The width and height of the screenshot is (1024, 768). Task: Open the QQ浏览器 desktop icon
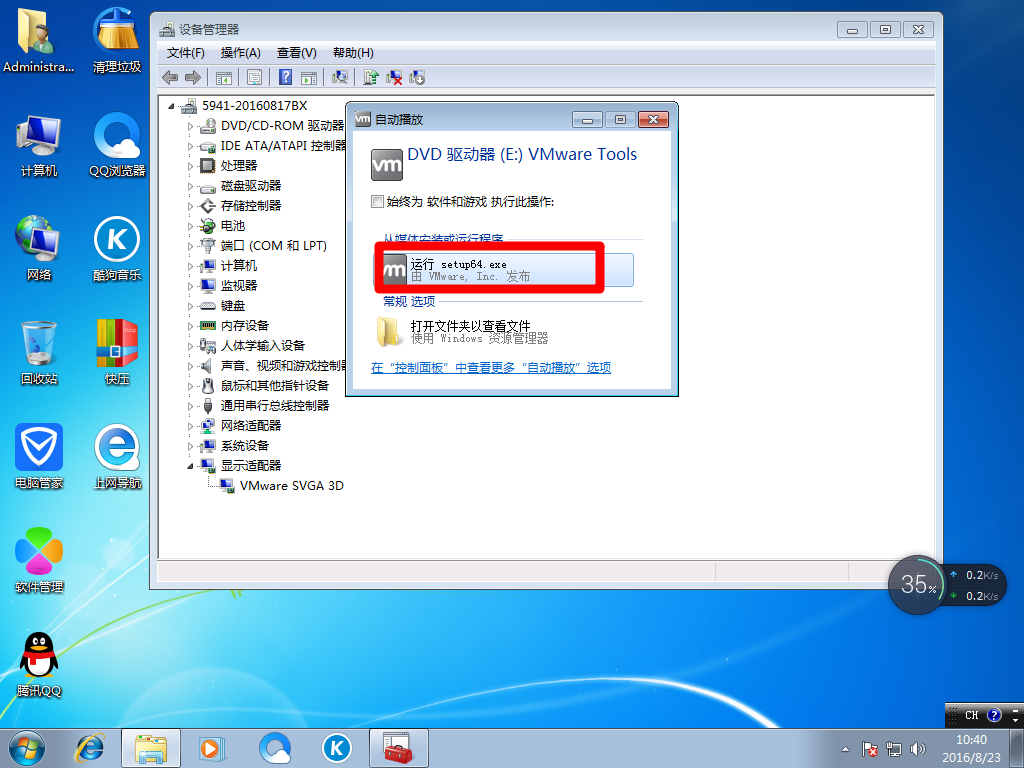[x=117, y=146]
